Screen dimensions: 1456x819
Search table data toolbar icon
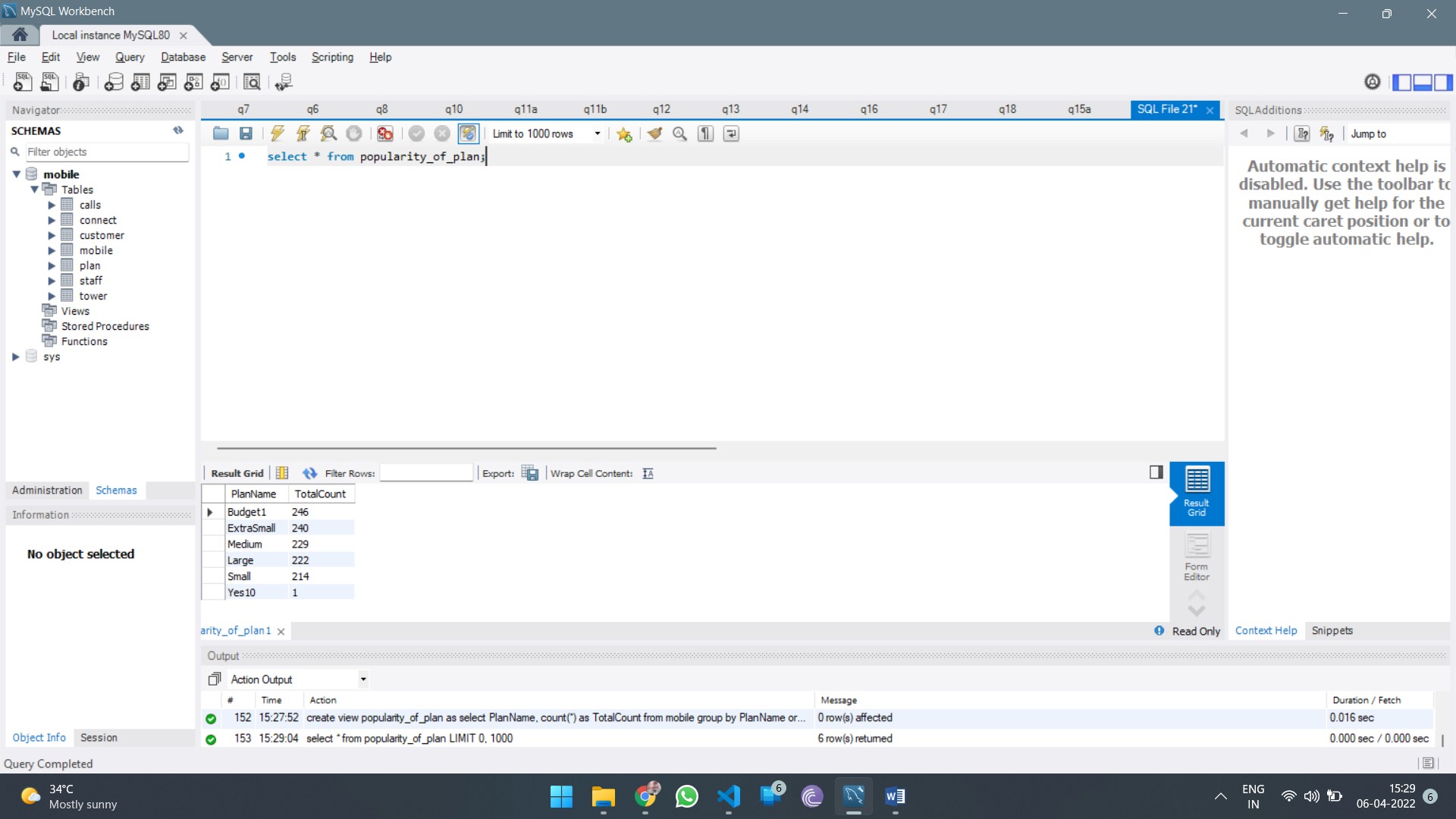click(252, 82)
